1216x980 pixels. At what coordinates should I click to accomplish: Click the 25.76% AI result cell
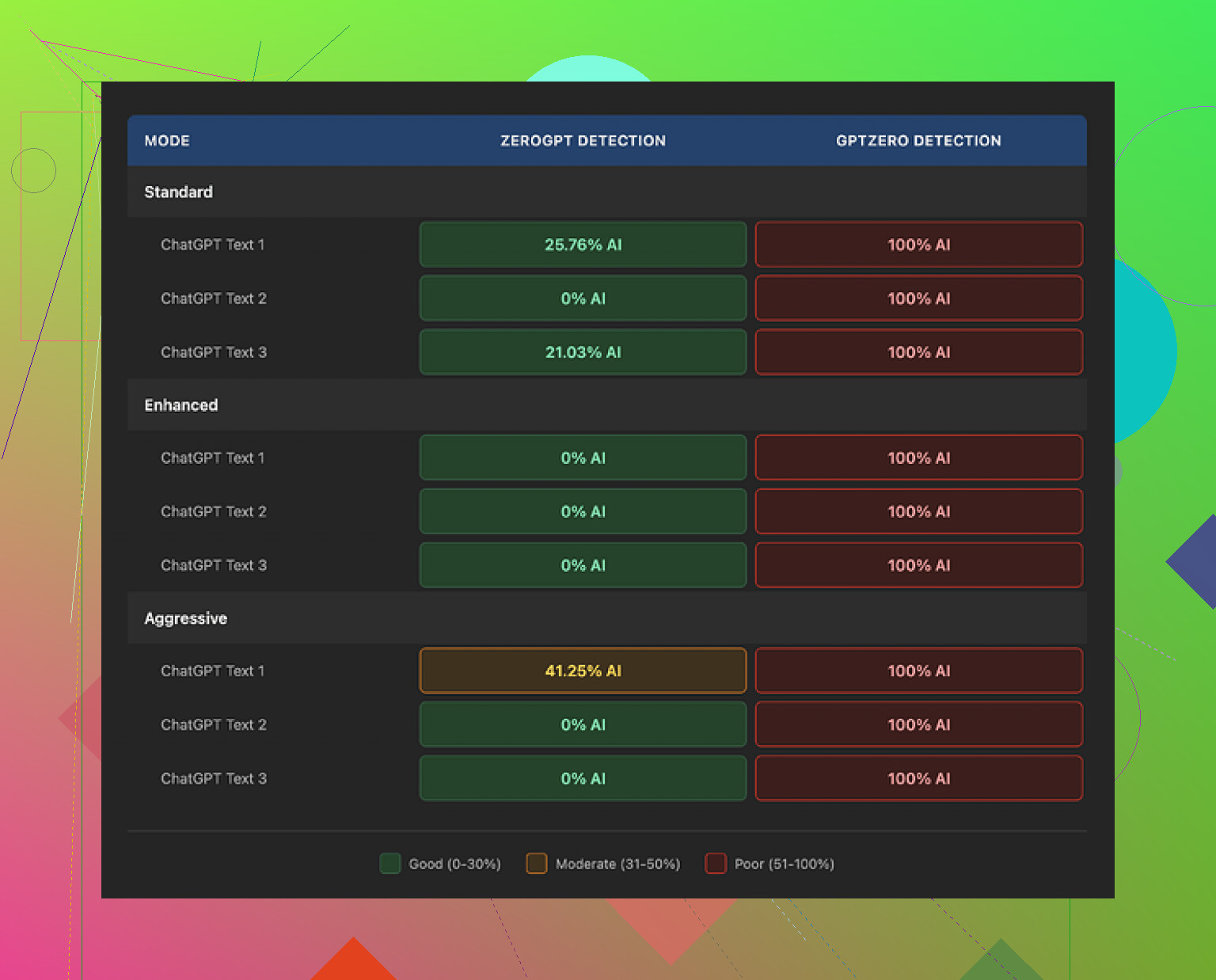point(583,245)
